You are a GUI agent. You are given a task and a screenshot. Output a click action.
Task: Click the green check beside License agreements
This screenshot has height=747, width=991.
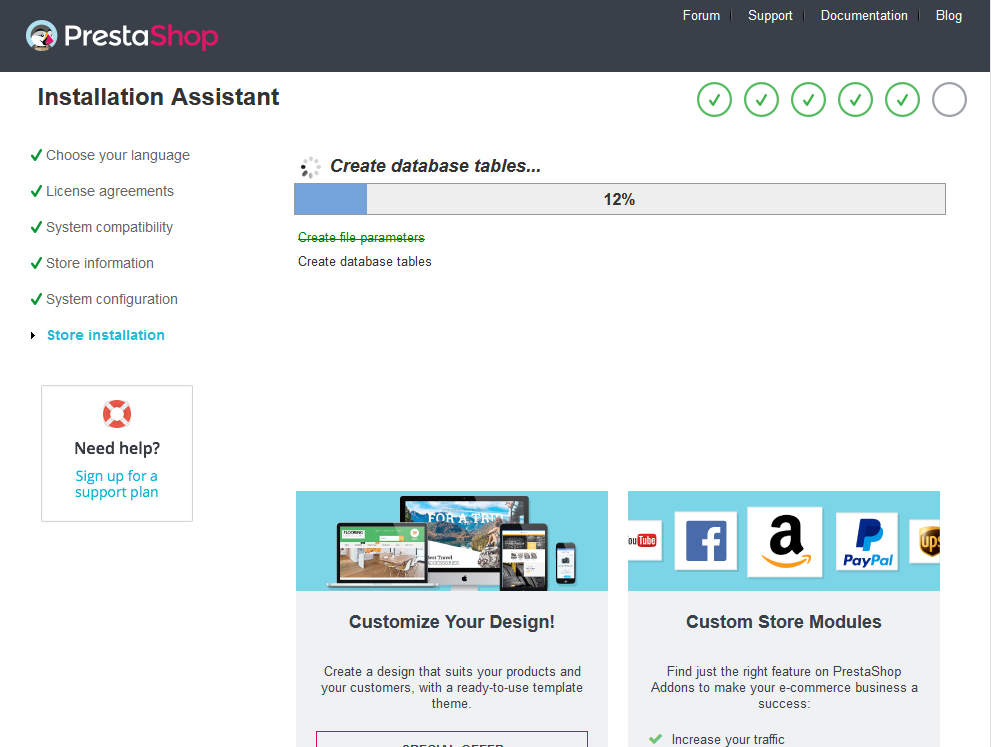click(x=37, y=191)
